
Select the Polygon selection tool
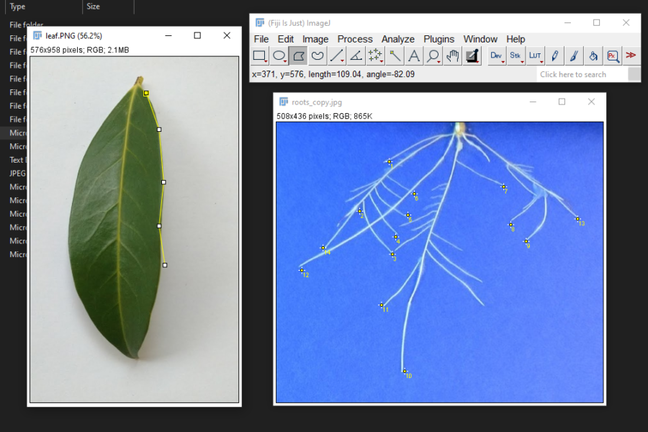pos(298,57)
